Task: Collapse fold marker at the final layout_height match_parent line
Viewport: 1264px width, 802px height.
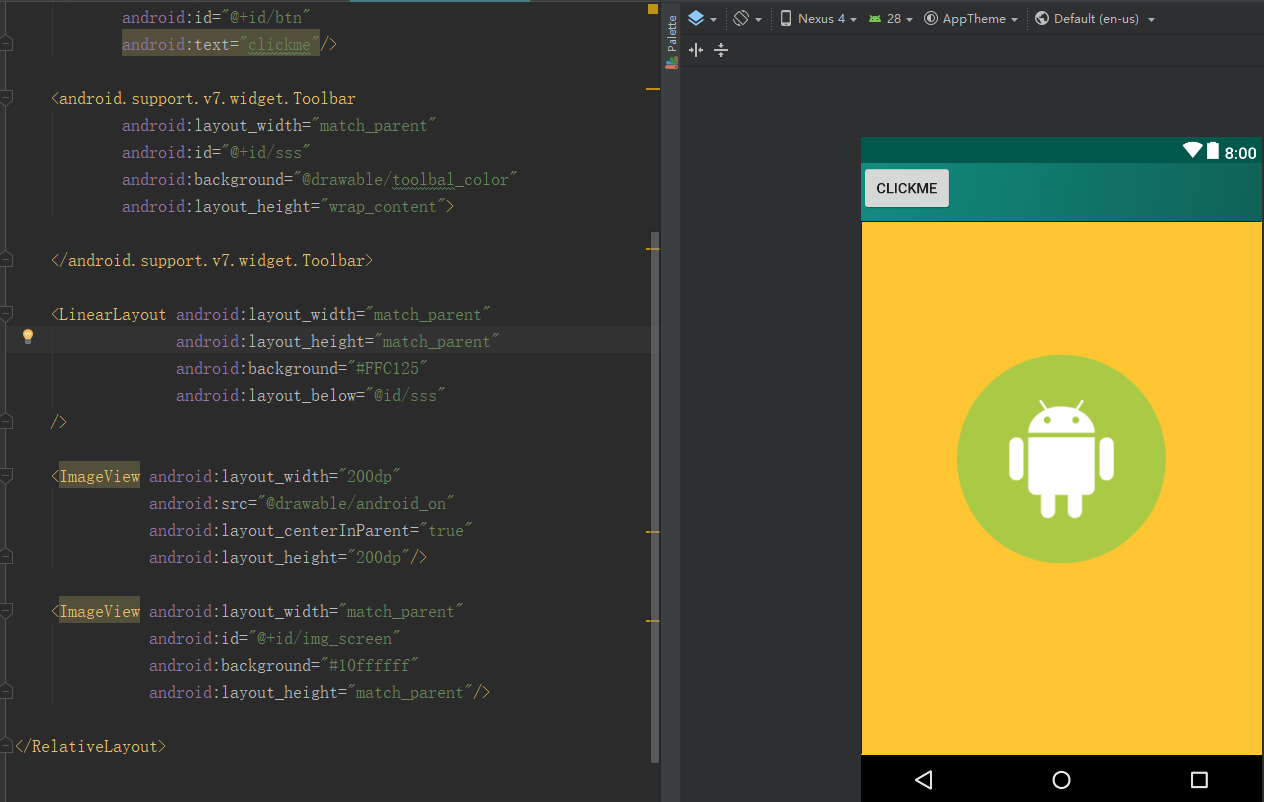Action: [x=6, y=692]
